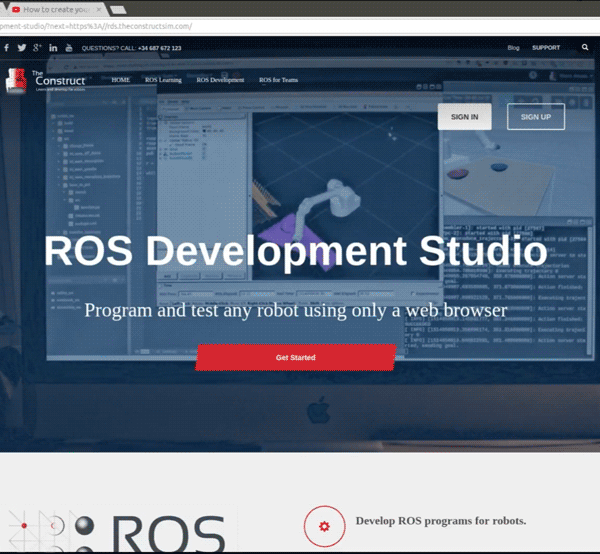Open the YouTube icon in top bar
Screen dimensions: 600x554
[x=69, y=47]
